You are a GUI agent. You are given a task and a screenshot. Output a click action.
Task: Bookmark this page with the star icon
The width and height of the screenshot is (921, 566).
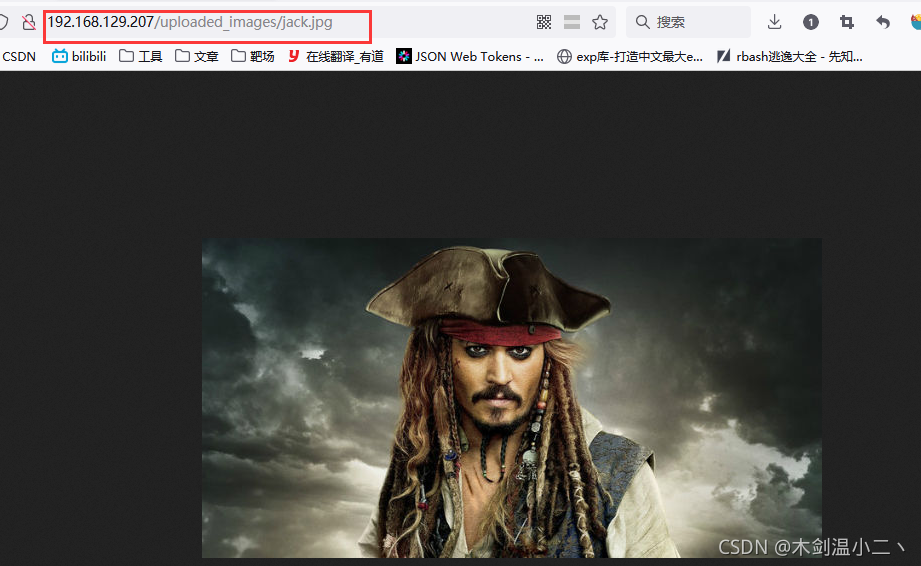pos(600,22)
